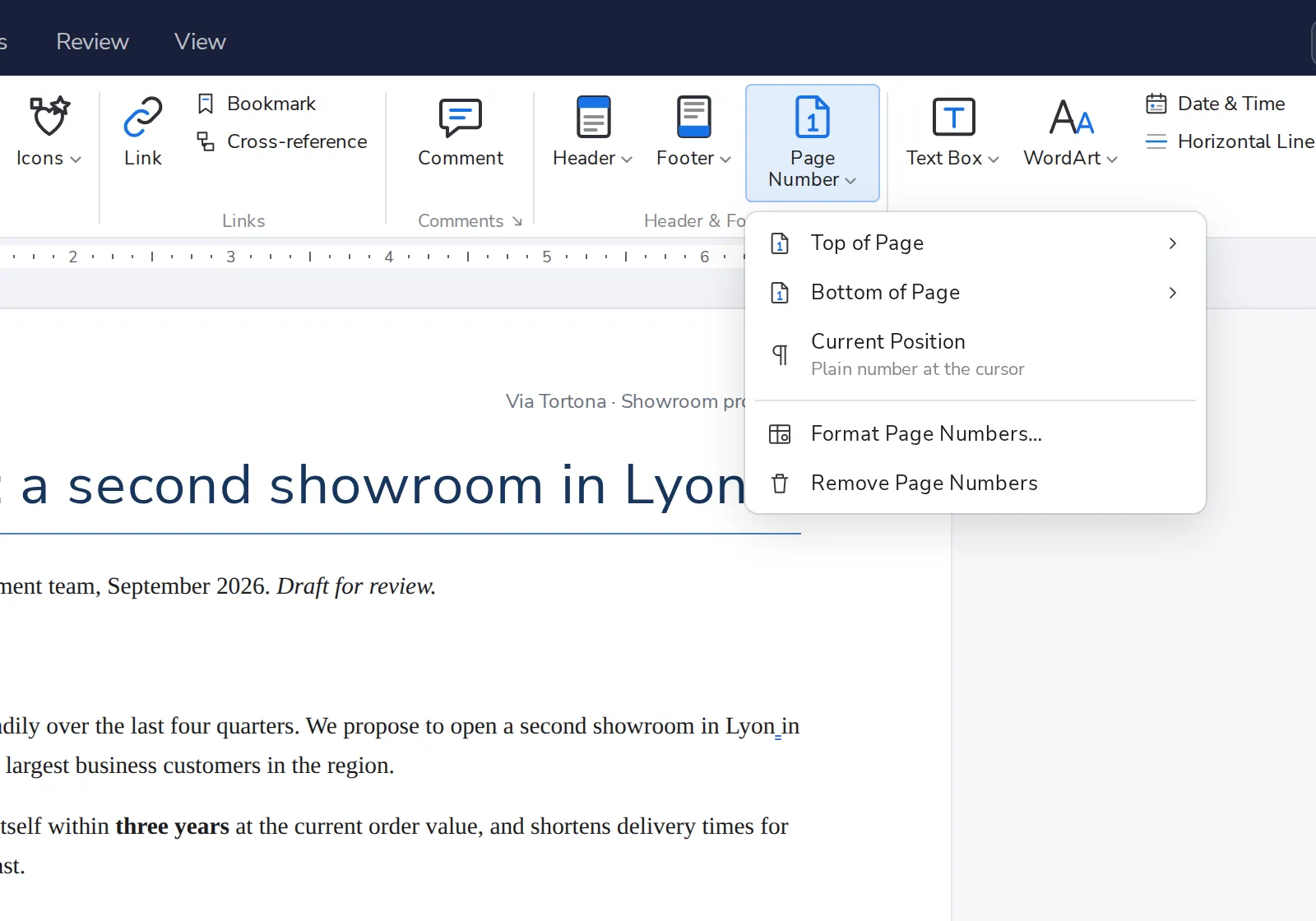Screen dimensions: 1316x921
Task: Select Current Position menu entry
Action: tap(975, 354)
